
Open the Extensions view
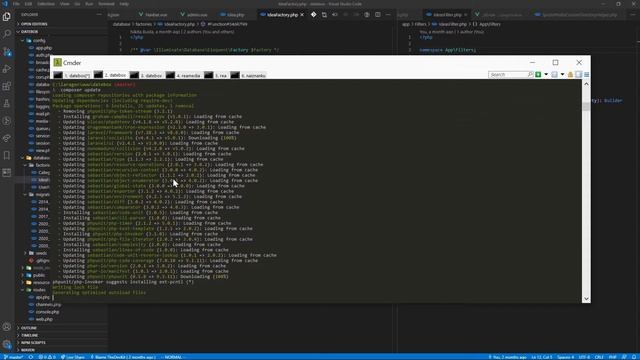(7, 86)
